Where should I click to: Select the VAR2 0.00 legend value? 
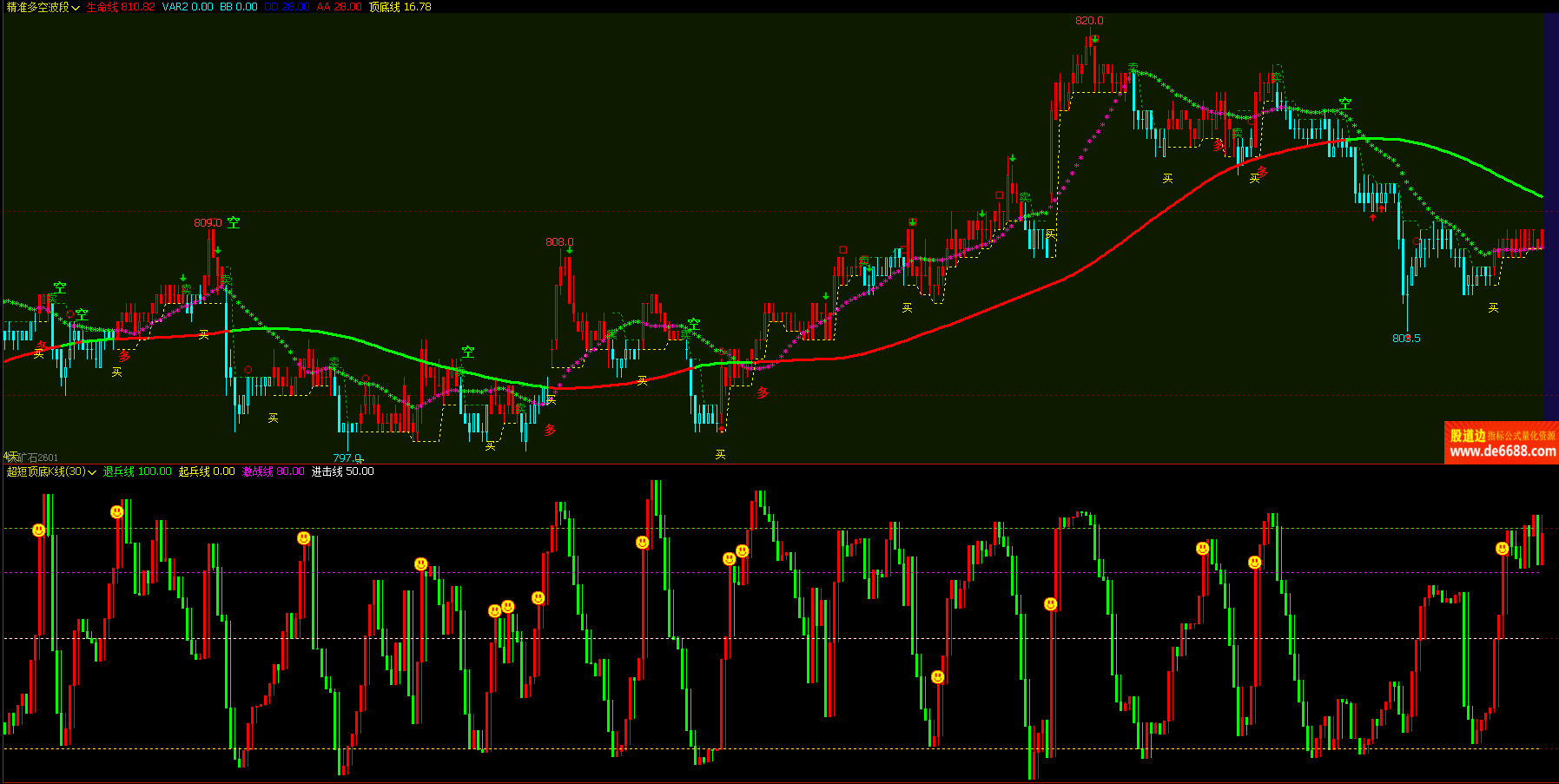pyautogui.click(x=188, y=7)
